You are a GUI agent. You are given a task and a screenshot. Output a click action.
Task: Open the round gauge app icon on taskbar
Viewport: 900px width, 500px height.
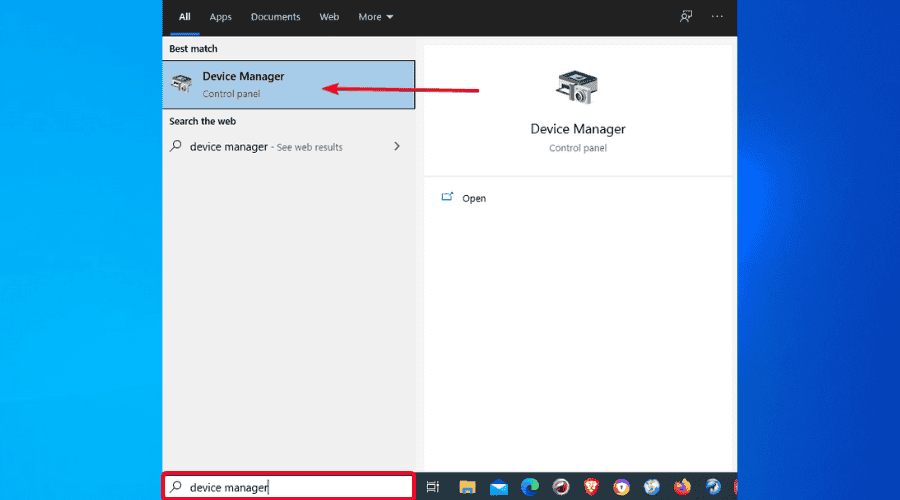click(x=561, y=487)
